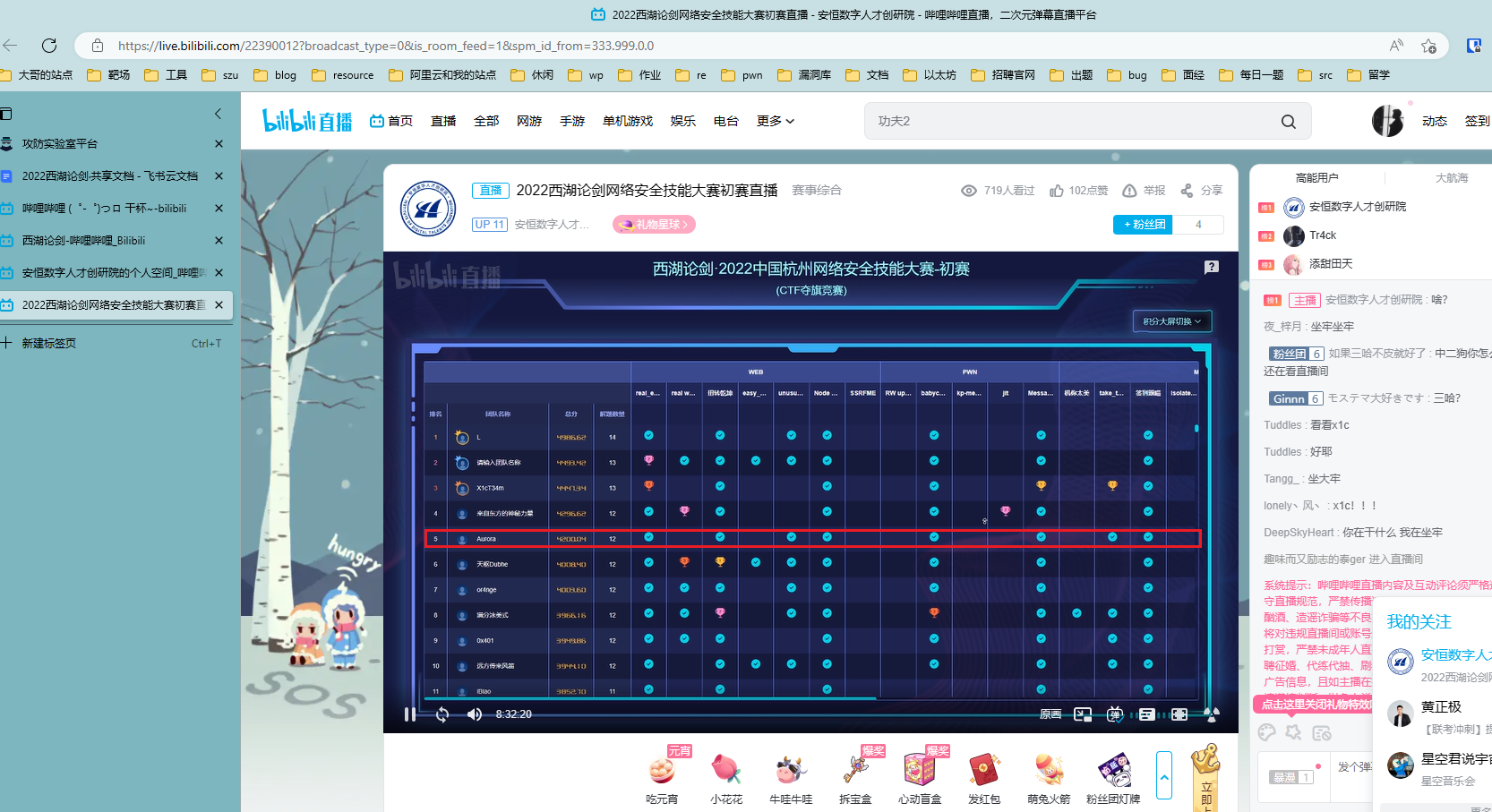Screen dimensions: 1492x812
Task: Send the 吃元宵 gift
Action: (662, 776)
